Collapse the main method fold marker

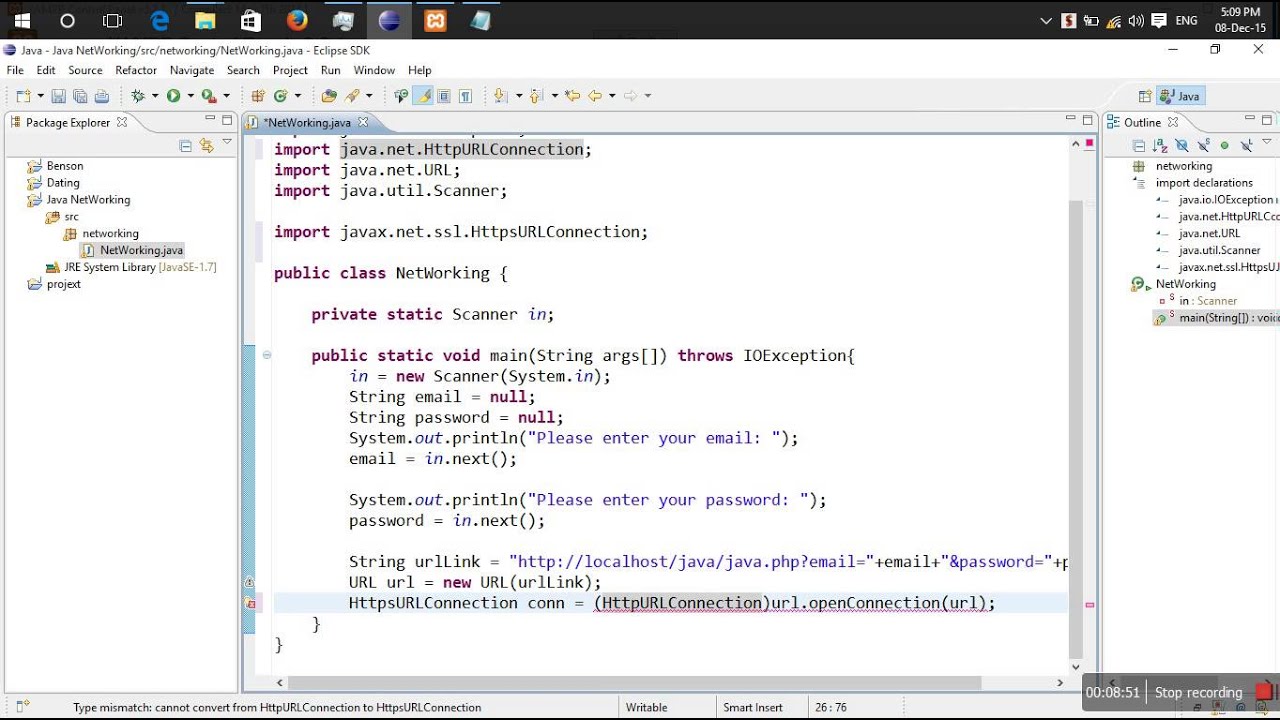coord(267,355)
